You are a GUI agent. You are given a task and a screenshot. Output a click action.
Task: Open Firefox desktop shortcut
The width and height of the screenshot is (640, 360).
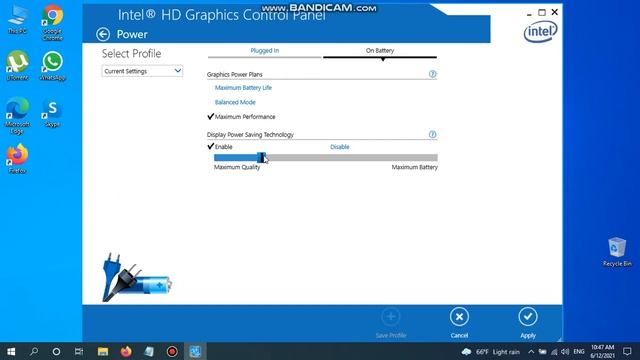click(17, 159)
